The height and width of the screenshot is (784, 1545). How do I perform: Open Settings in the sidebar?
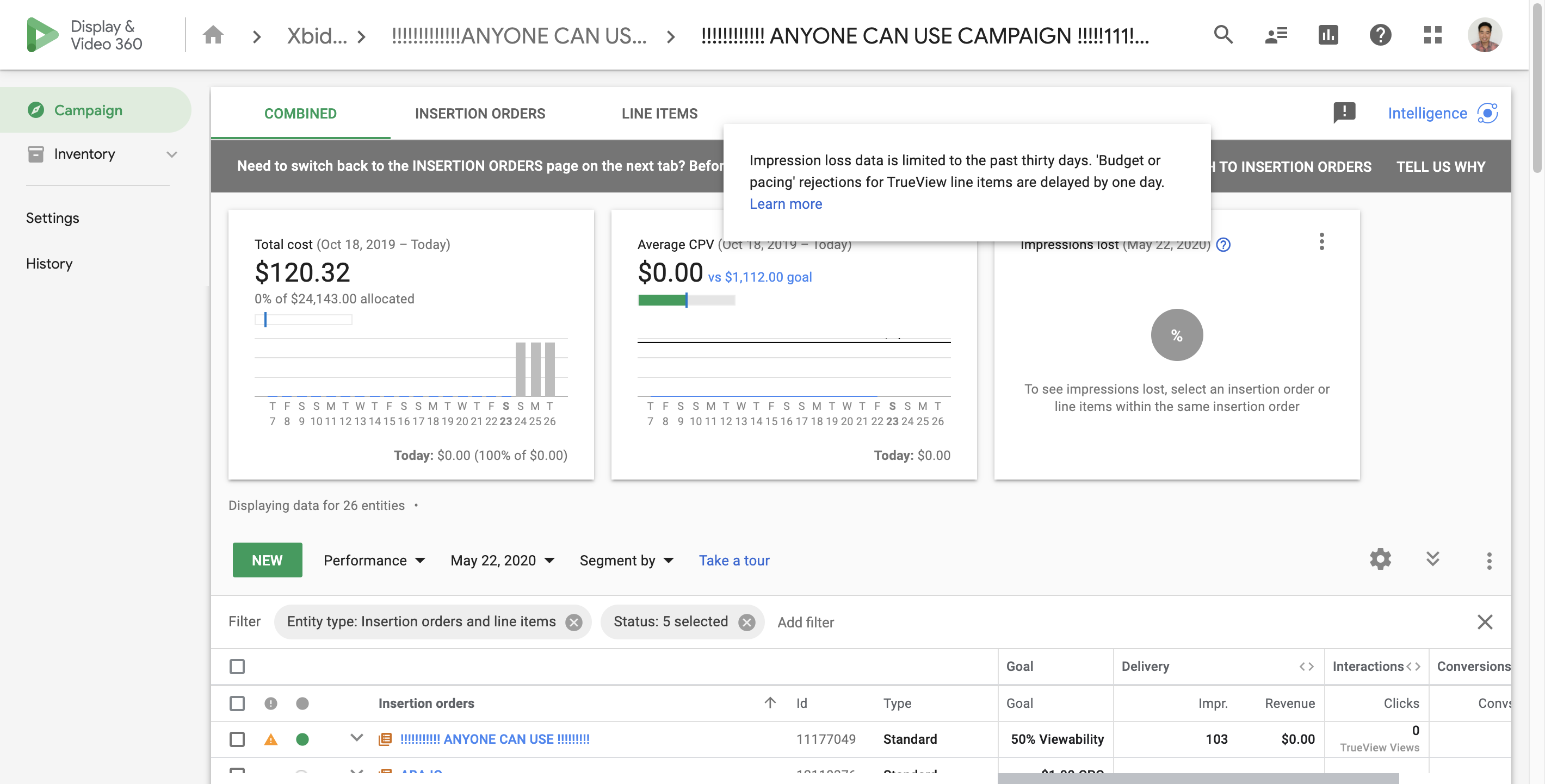[52, 218]
